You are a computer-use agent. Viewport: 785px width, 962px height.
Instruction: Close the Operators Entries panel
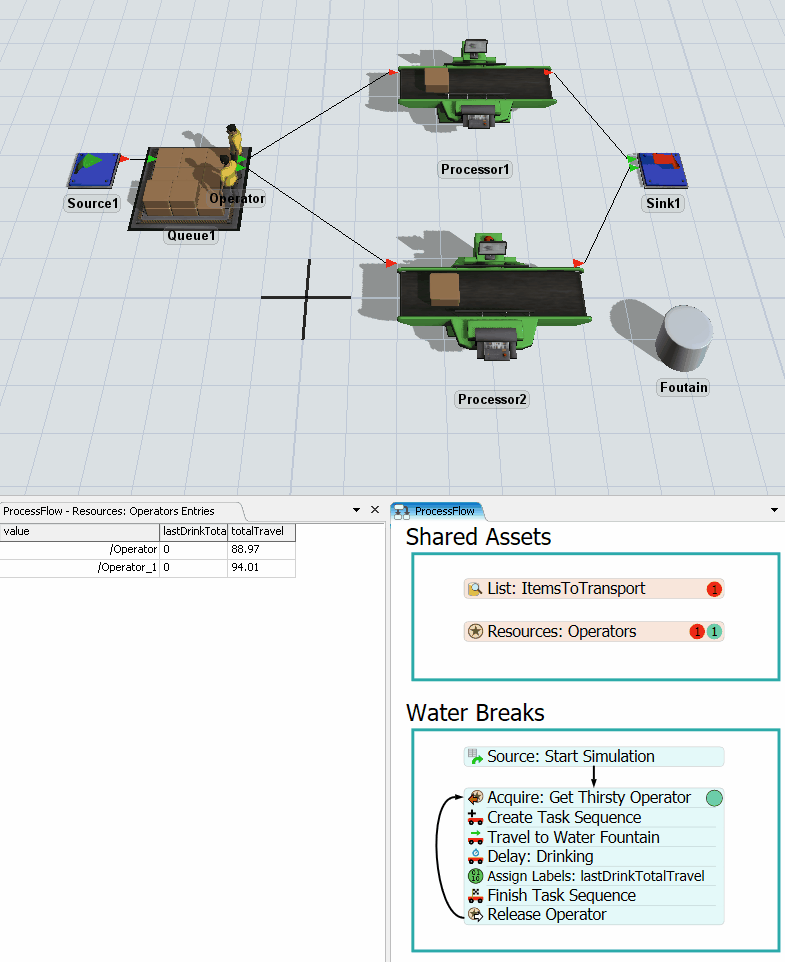375,510
